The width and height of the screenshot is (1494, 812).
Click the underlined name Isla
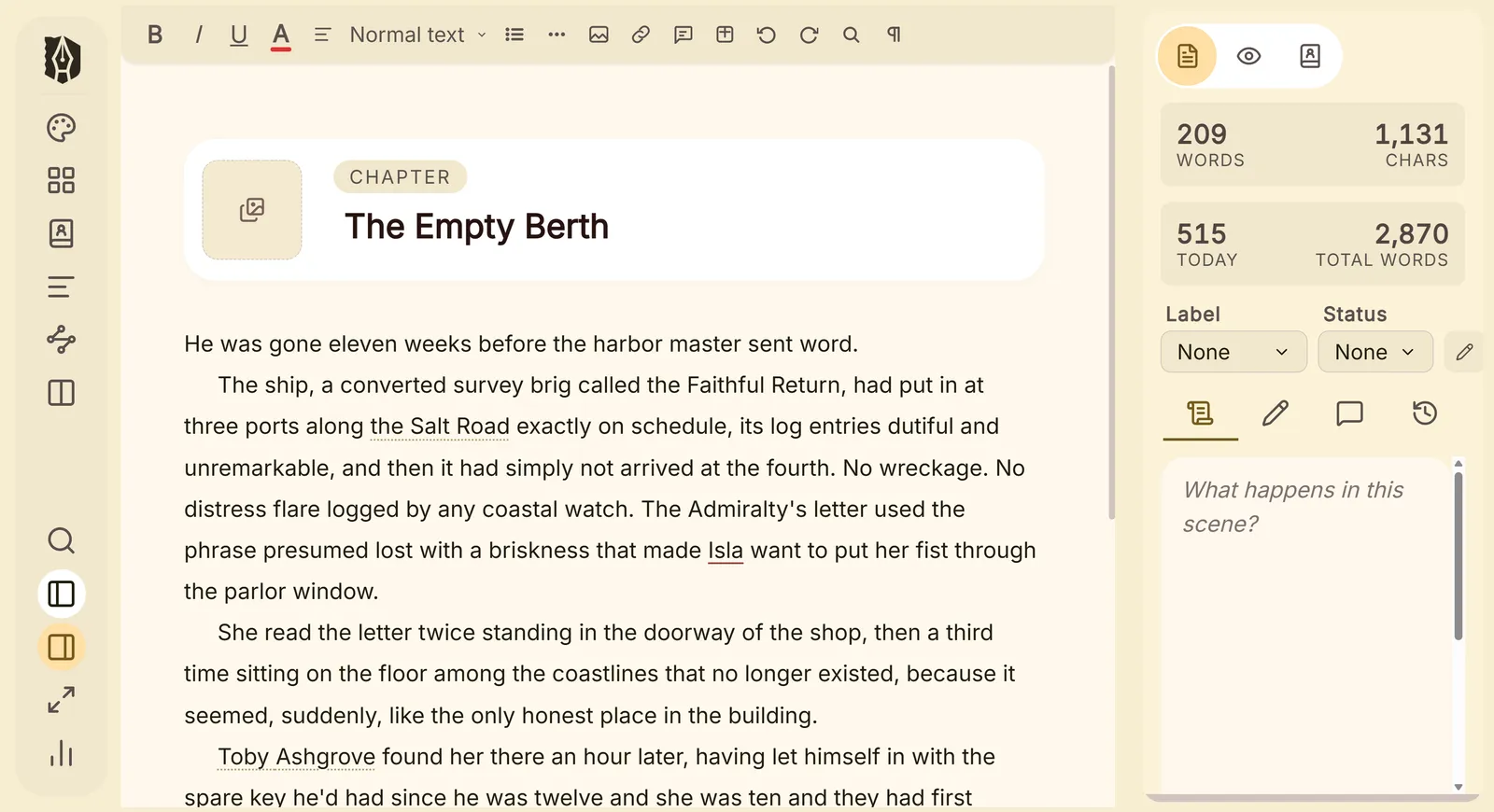(726, 551)
